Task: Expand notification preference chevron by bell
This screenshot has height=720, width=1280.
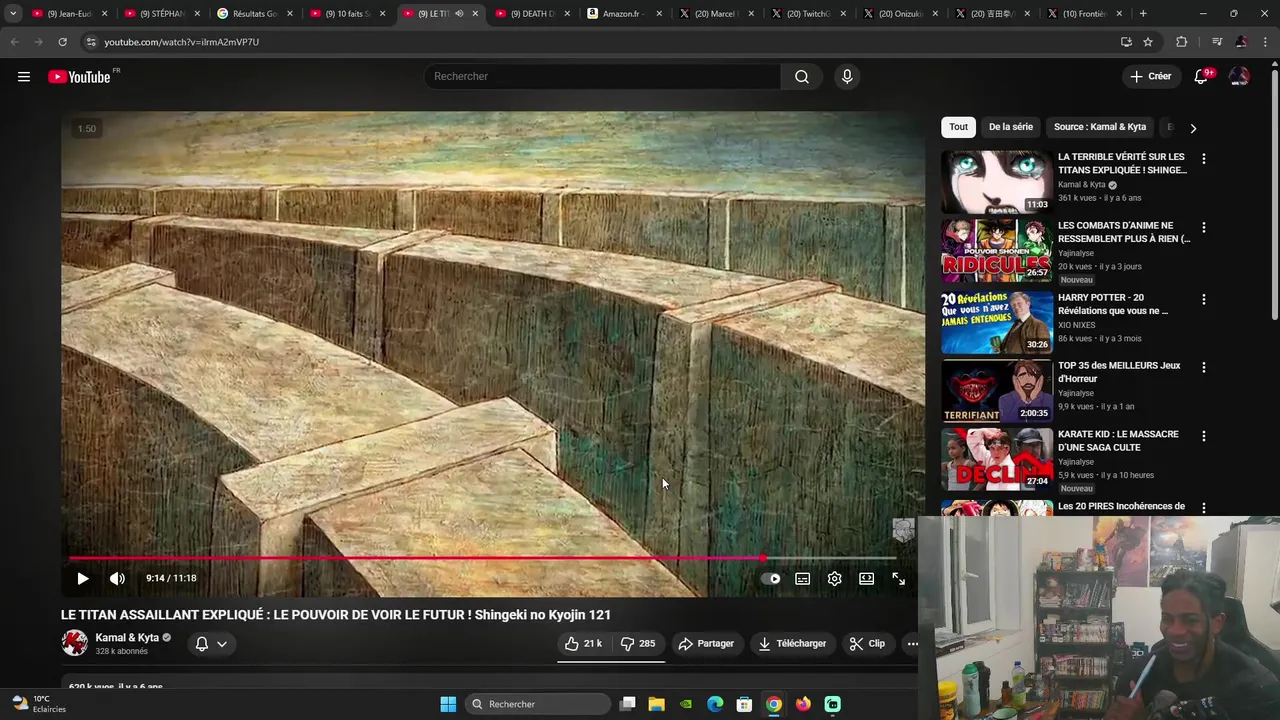Action: coord(222,644)
